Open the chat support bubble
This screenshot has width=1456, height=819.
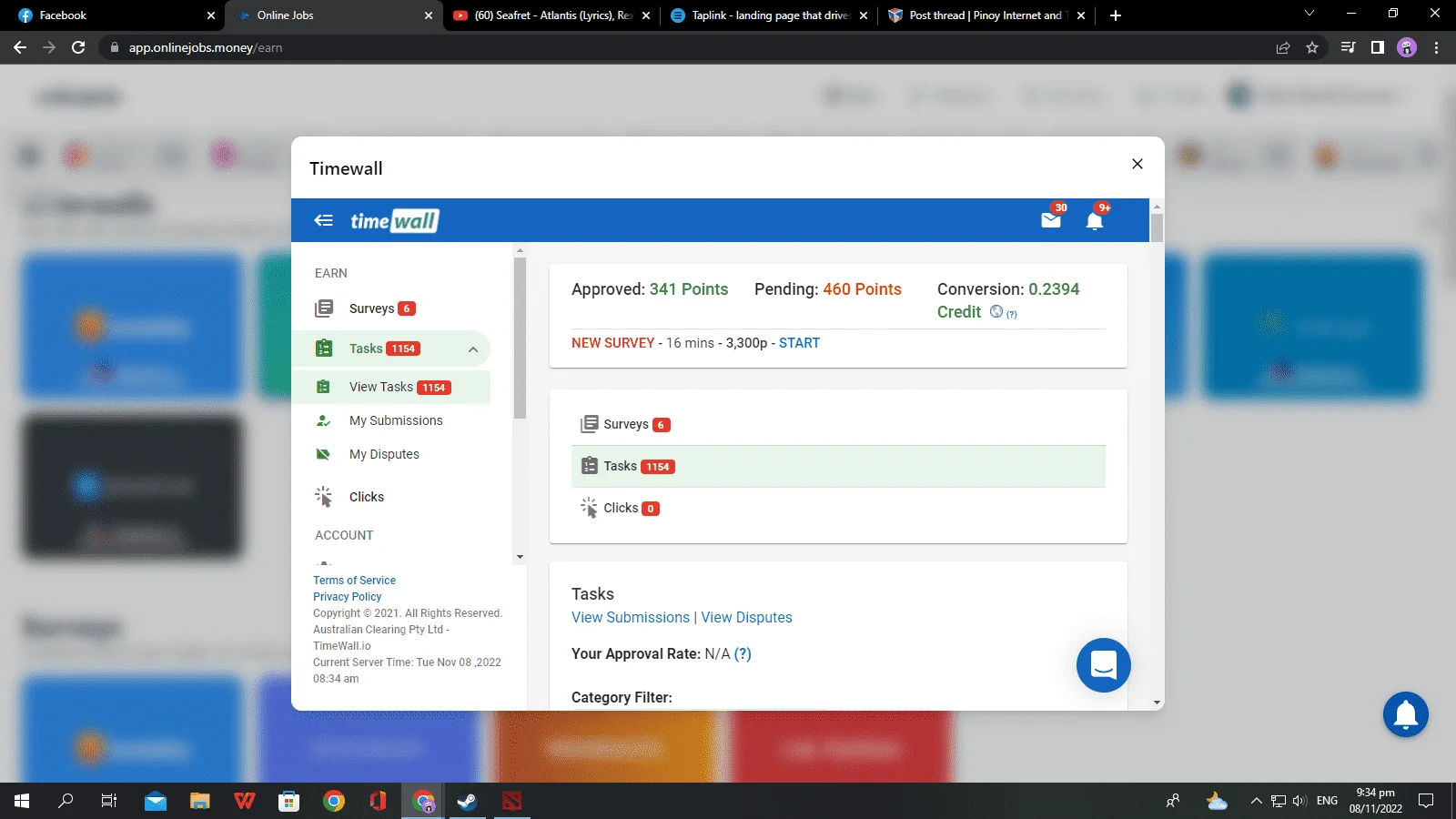tap(1103, 665)
